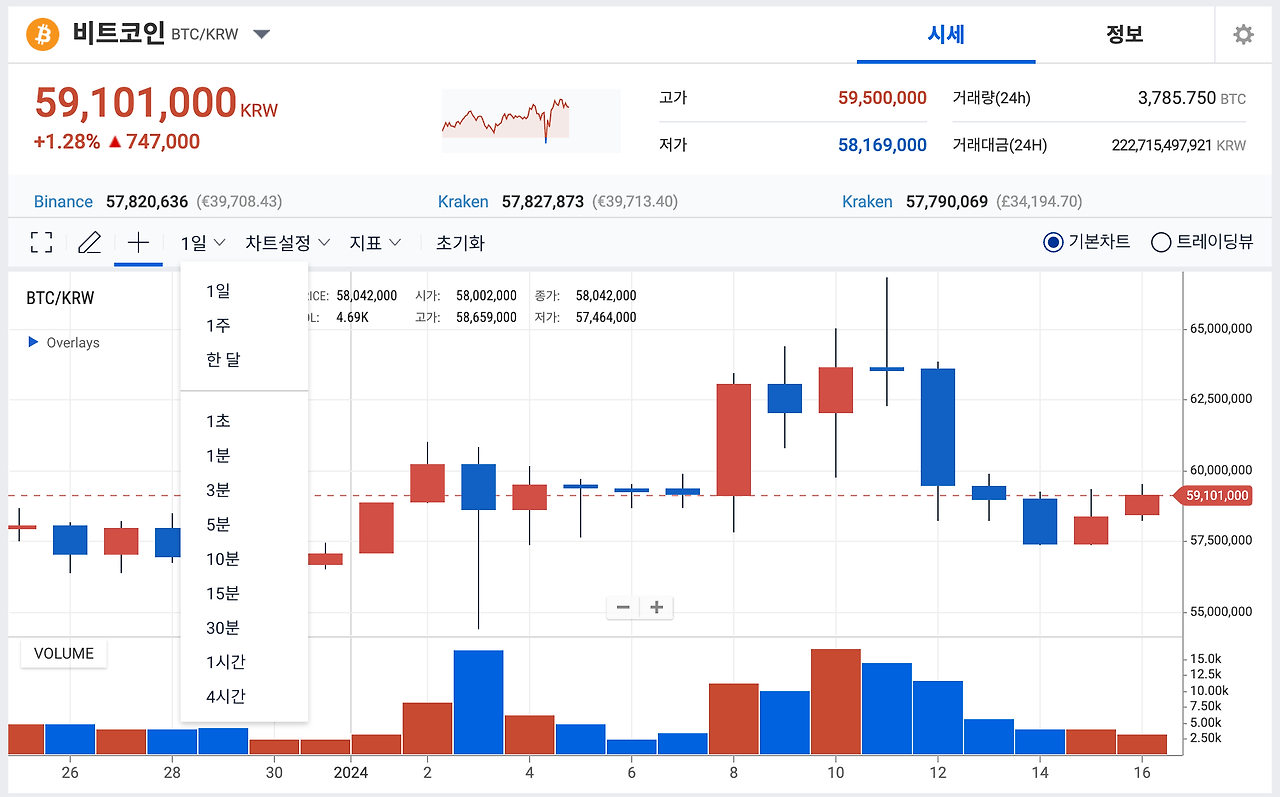Choose 1일 in interval menu
Viewport: 1280px width, 797px height.
(x=244, y=291)
